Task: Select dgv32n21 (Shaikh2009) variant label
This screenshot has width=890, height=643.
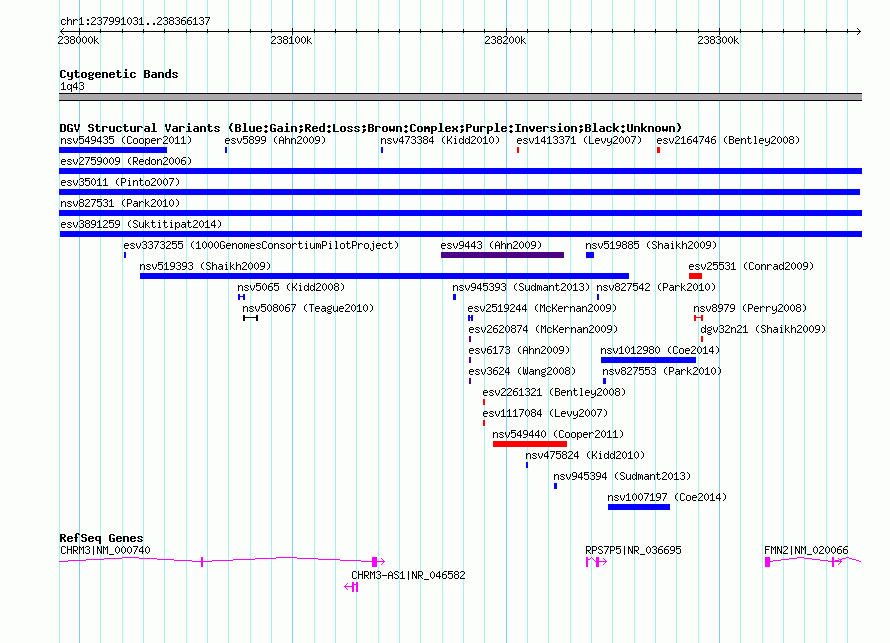Action: pos(763,329)
